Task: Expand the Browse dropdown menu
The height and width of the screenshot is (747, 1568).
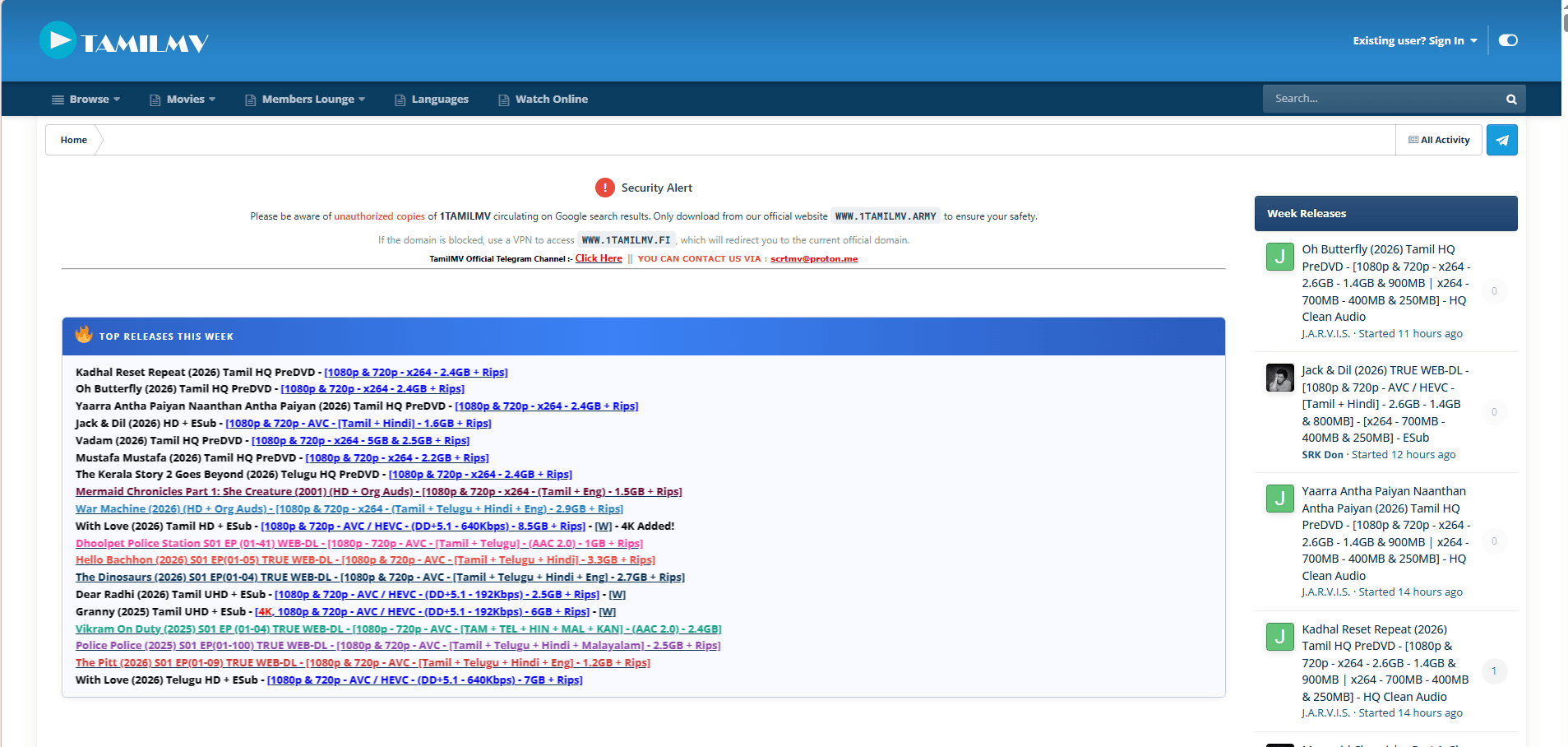Action: point(86,100)
